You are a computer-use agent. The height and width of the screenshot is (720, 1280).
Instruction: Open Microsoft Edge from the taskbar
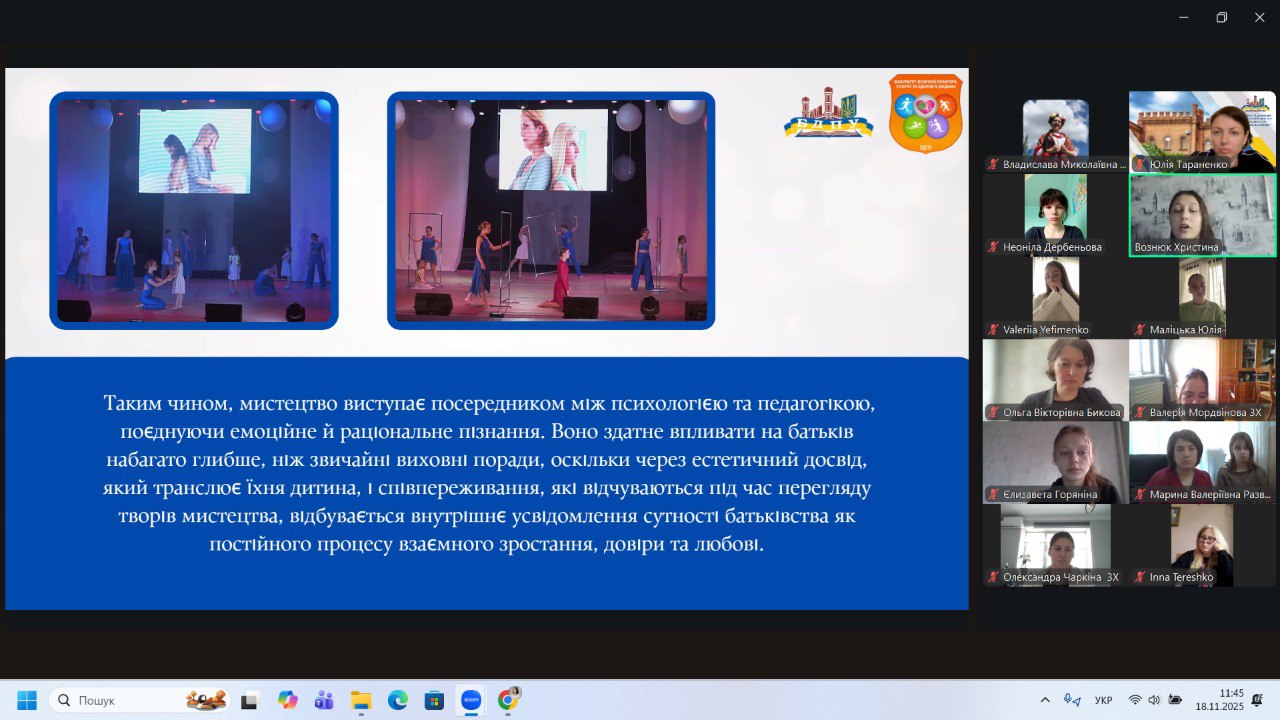(x=397, y=700)
